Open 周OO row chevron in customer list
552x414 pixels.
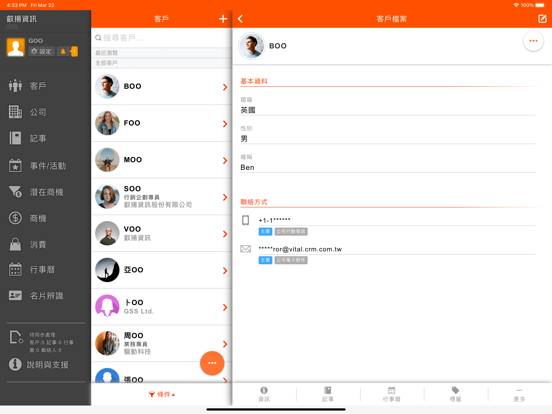[x=225, y=344]
